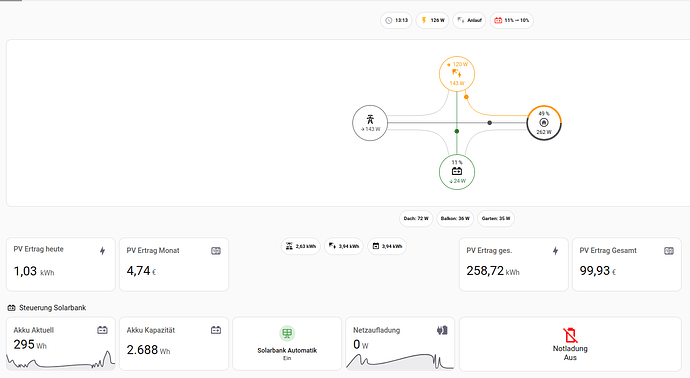The image size is (690, 378).
Task: Click the 1,03 kWh value in PV Ertrag heute
Action: click(x=34, y=272)
